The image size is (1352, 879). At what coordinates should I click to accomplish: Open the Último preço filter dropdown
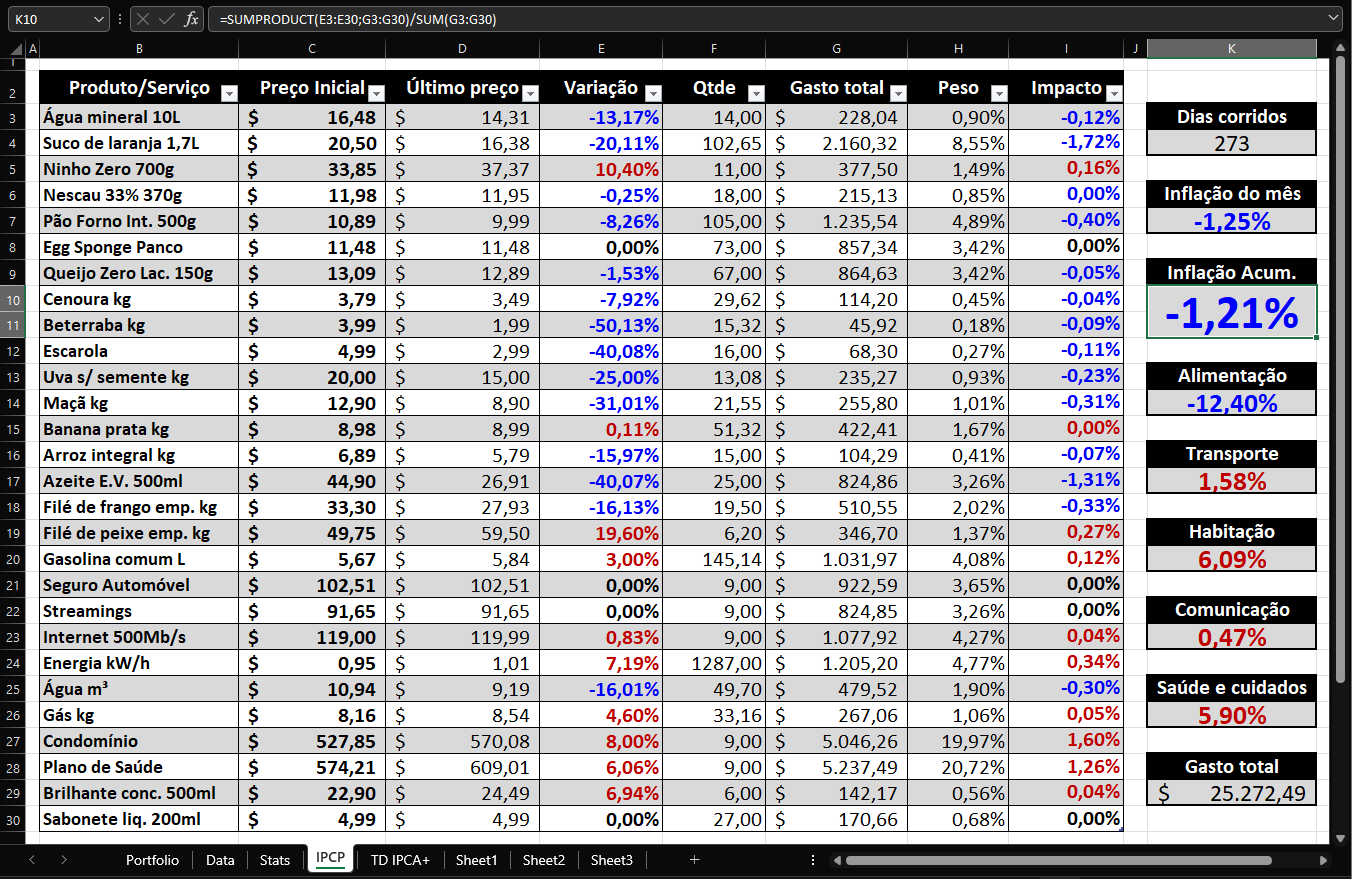(x=530, y=93)
